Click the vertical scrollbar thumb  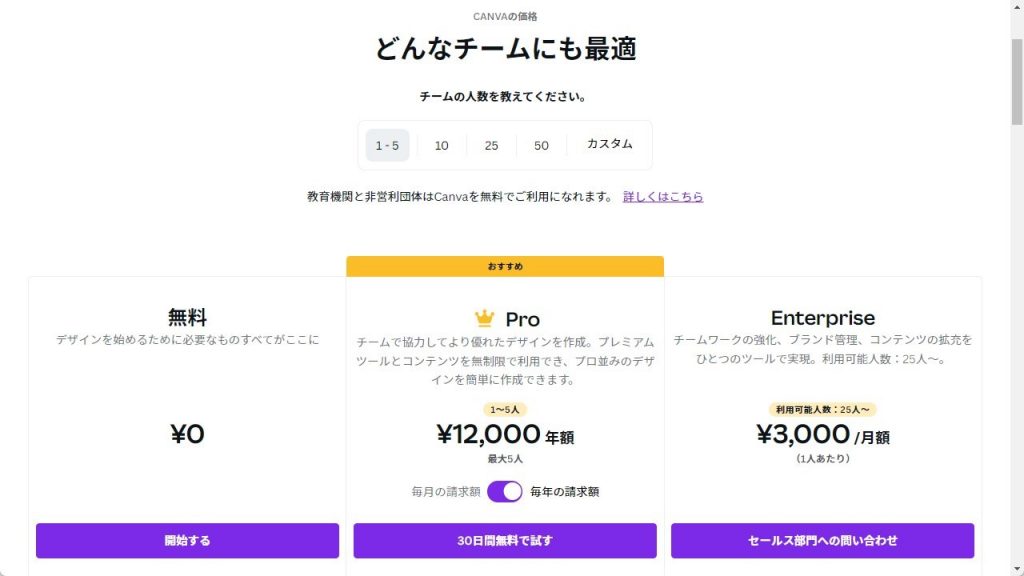coord(1017,82)
